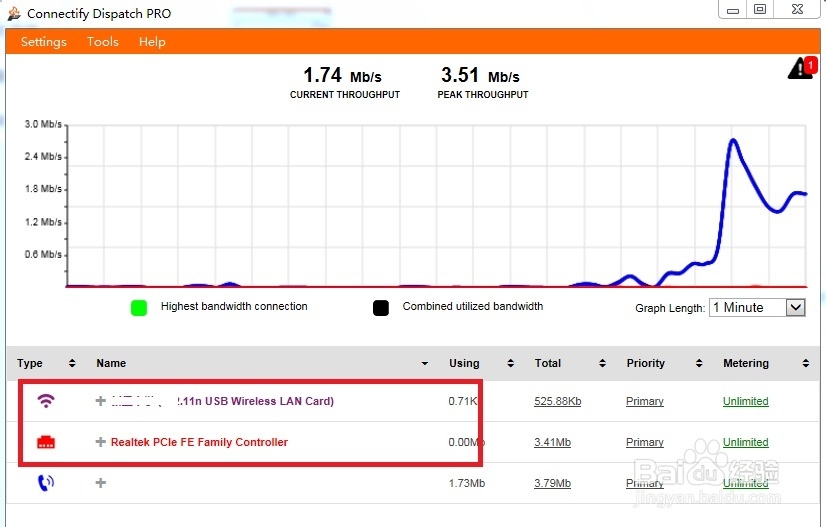Viewport: 826px width, 527px height.
Task: Maximize the Connectify Dispatch window
Action: 760,9
